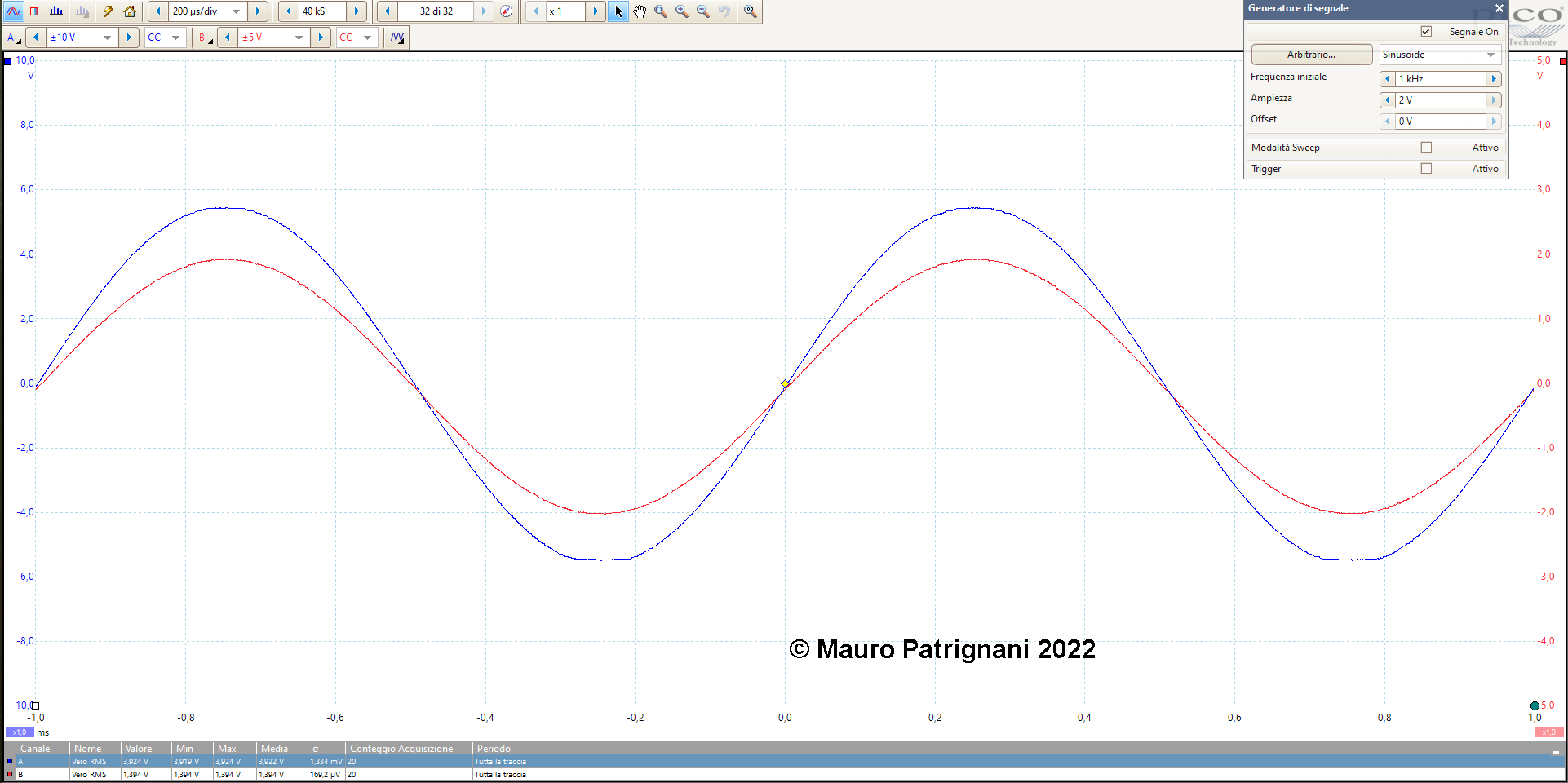Click channel B red axis marker

[x=1563, y=61]
